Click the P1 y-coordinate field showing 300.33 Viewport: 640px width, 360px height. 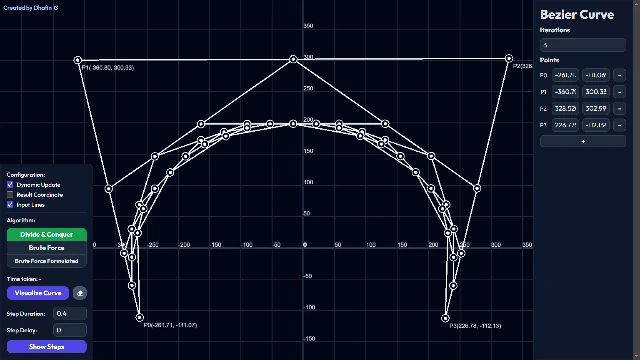596,92
